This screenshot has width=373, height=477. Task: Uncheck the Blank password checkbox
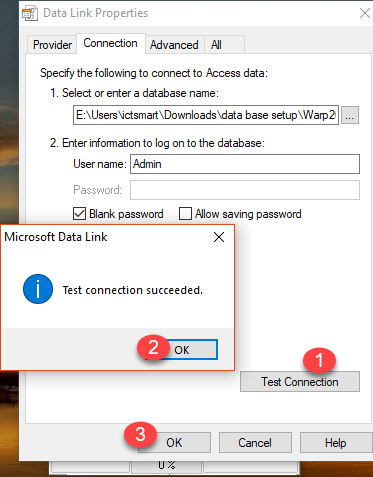click(79, 214)
